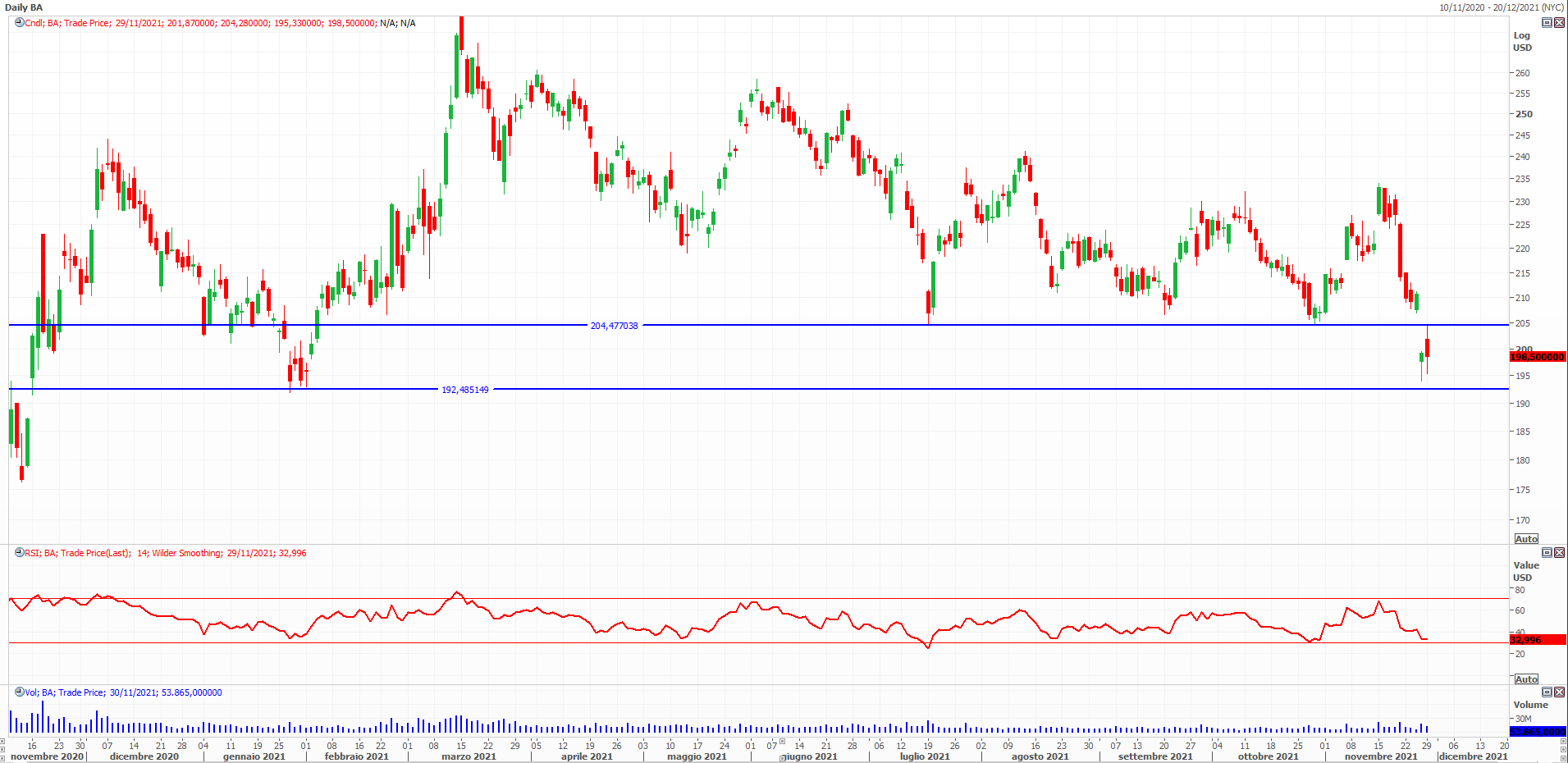Toggle Auto scaling on the price pane
The height and width of the screenshot is (763, 1568).
pyautogui.click(x=1526, y=539)
